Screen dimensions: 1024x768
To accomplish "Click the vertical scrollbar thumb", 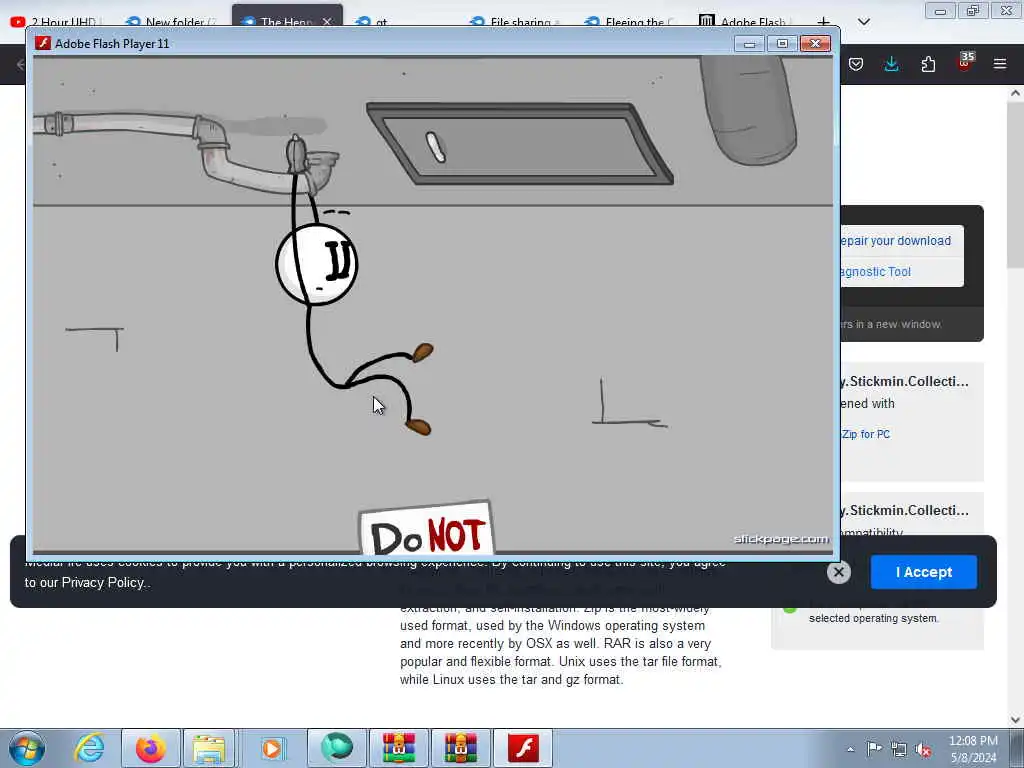I will (x=1015, y=185).
